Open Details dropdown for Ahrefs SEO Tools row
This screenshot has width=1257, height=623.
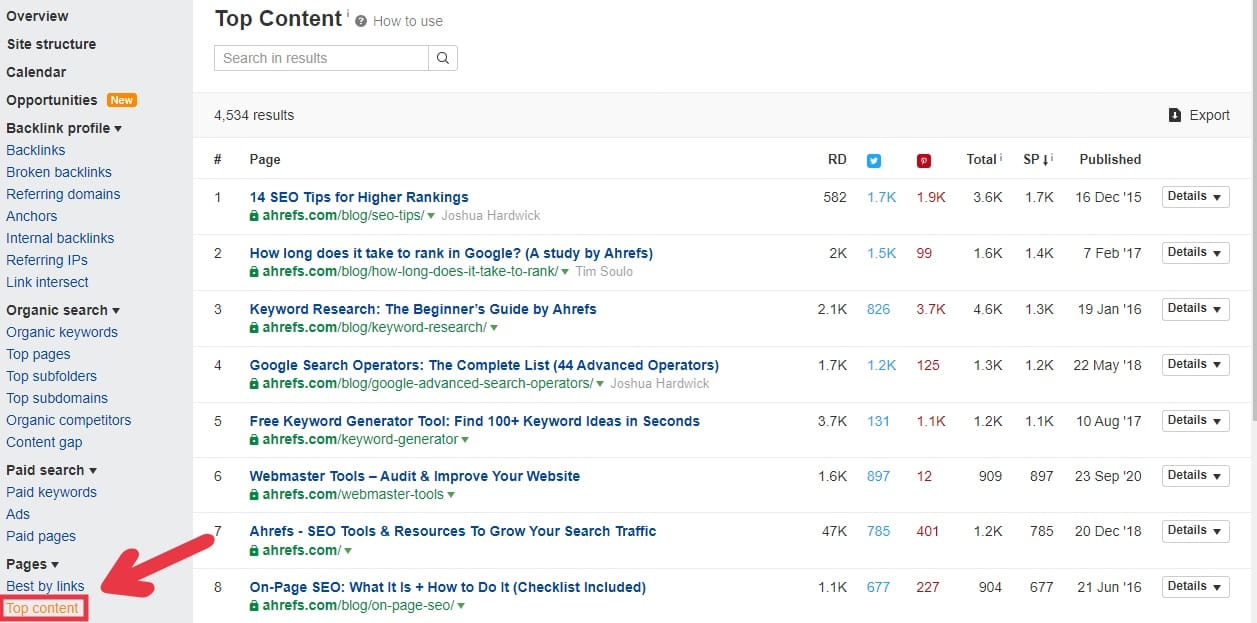pos(1195,531)
